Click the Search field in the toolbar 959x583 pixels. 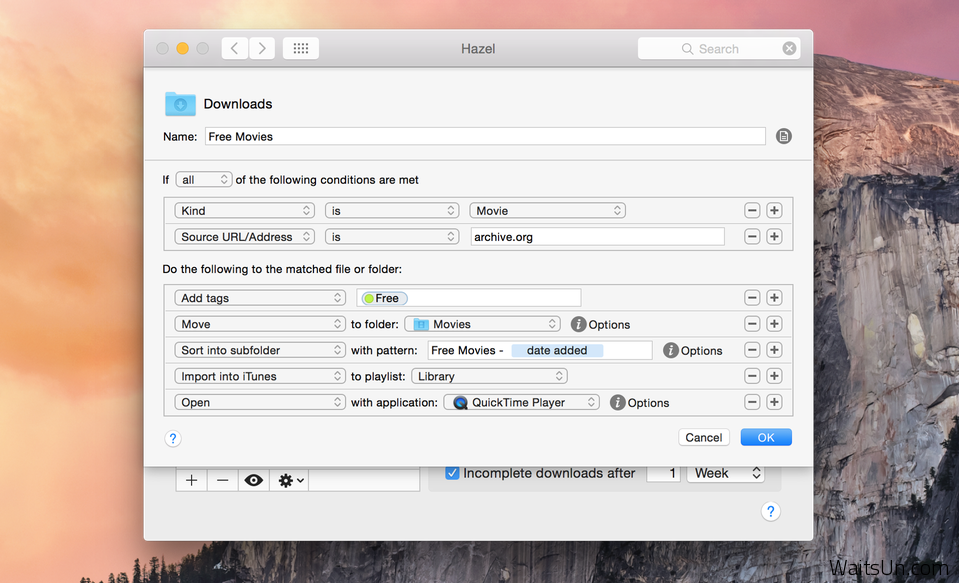(x=718, y=48)
